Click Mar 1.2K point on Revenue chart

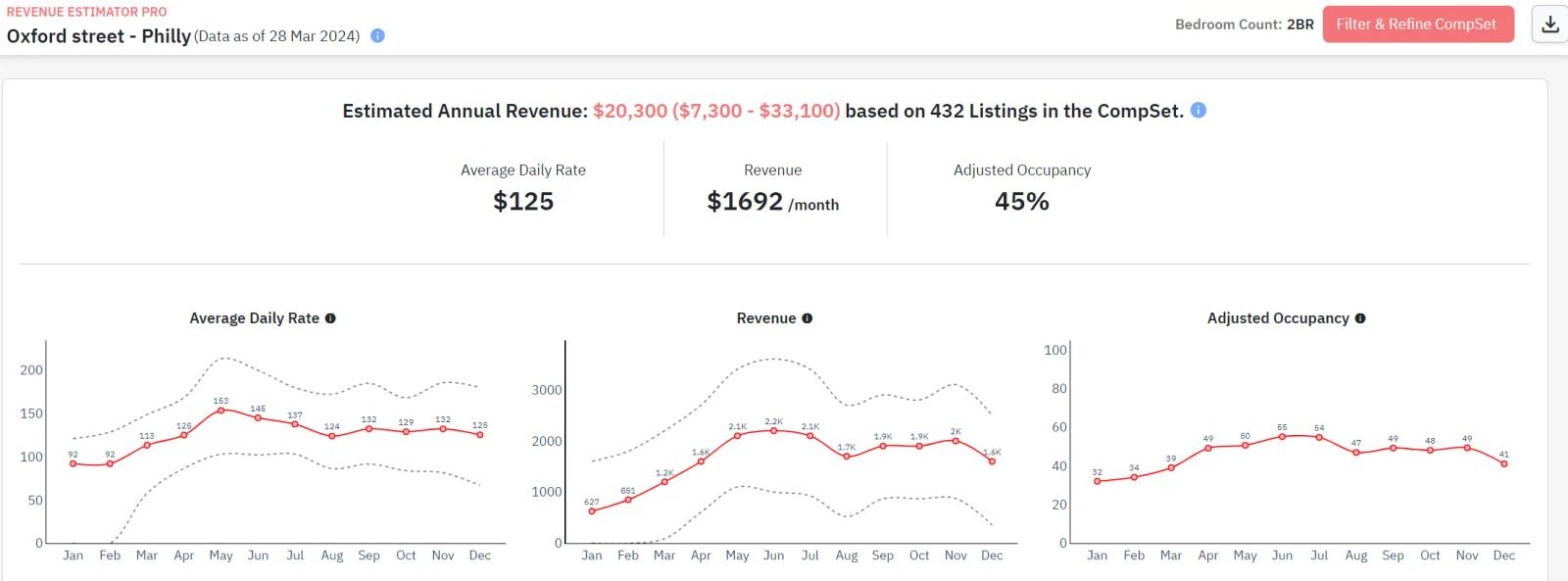(x=664, y=482)
